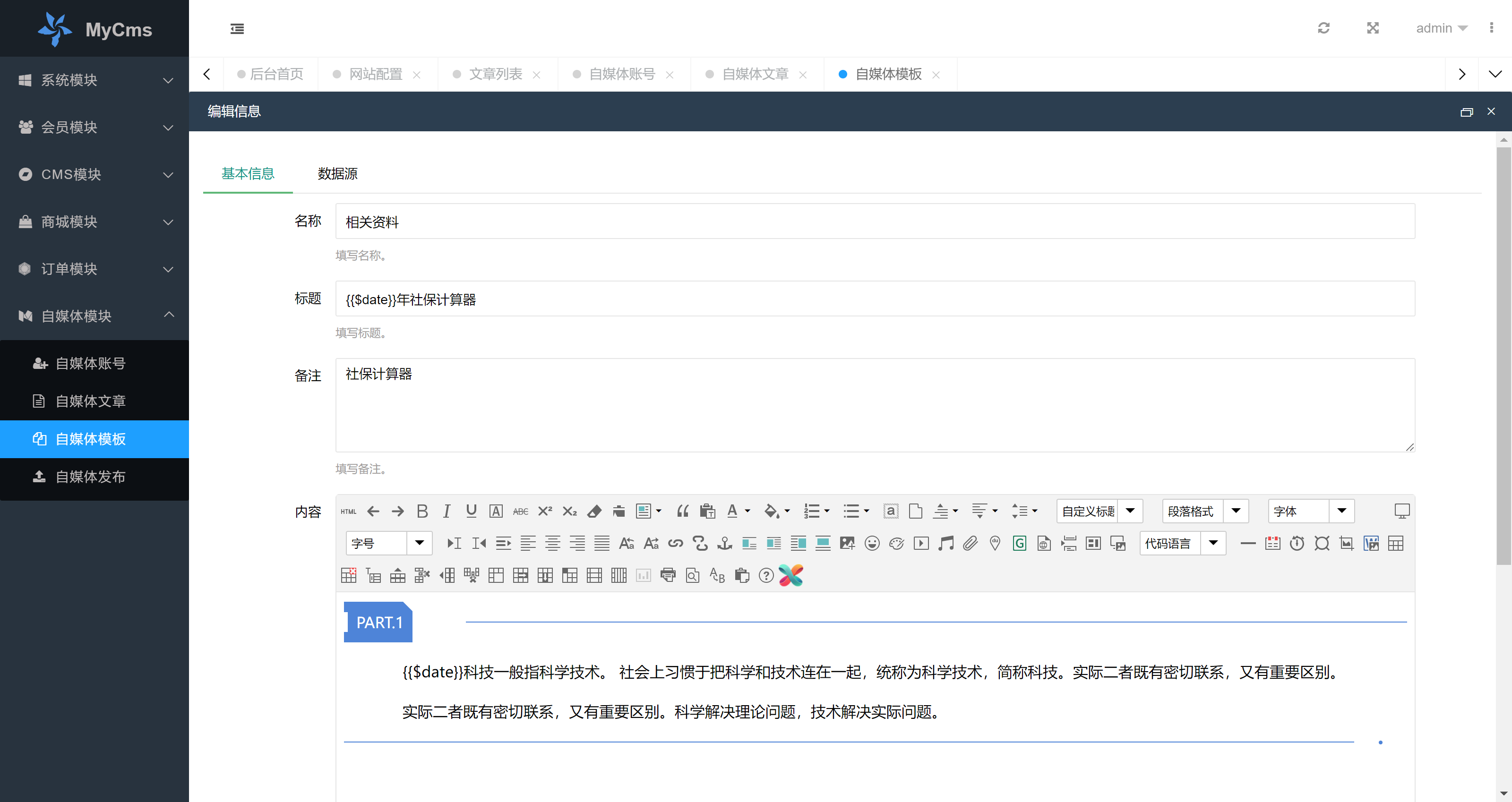
Task: Refresh the page with the reload icon
Action: (1323, 27)
